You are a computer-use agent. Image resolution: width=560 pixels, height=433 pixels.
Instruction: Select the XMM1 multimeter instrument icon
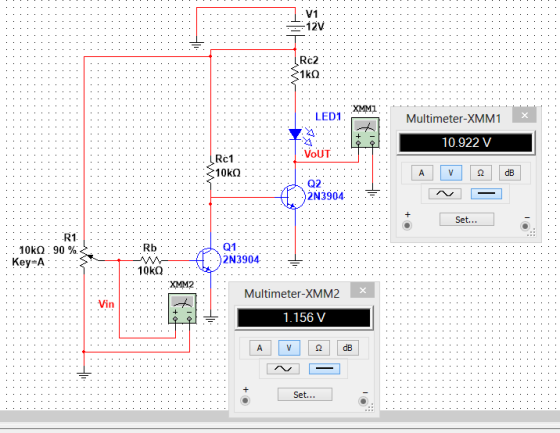point(365,133)
